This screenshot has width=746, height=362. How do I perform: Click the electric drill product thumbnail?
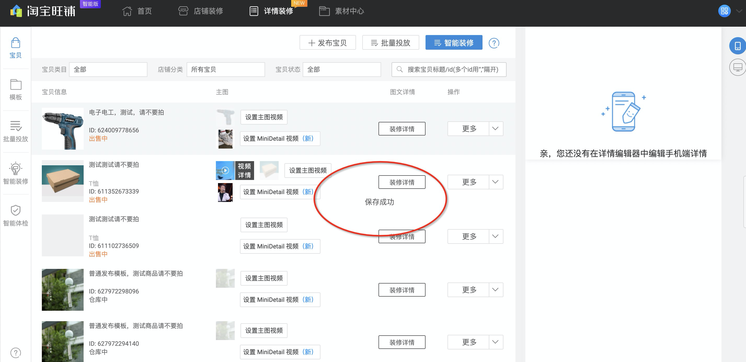click(63, 128)
